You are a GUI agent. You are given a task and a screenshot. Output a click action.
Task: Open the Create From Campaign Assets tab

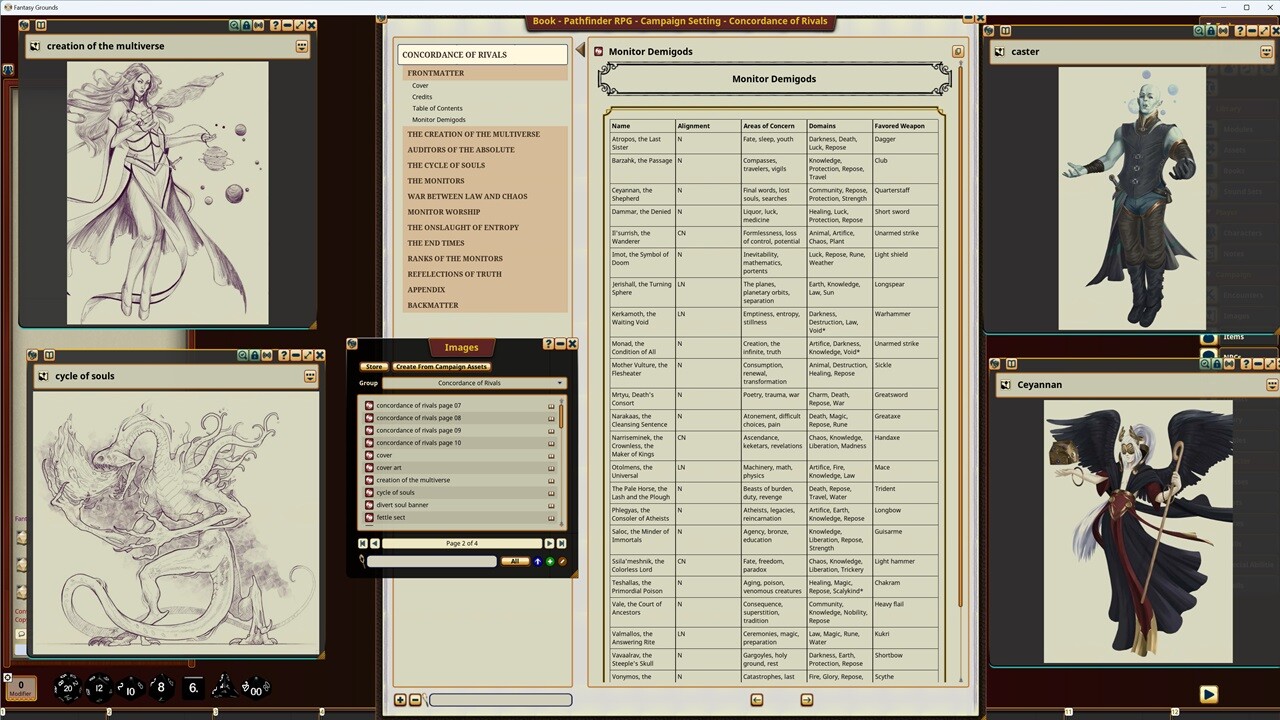click(441, 366)
